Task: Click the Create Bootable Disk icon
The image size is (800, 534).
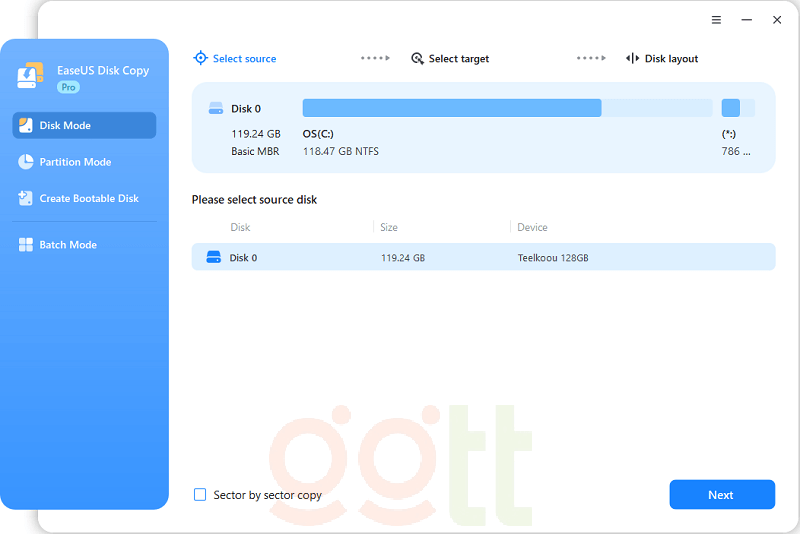Action: [x=26, y=198]
